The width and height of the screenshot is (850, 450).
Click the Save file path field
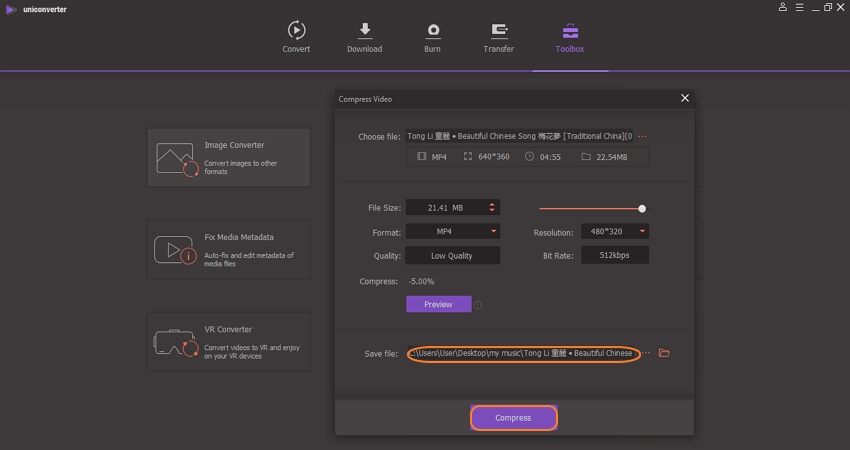click(x=522, y=353)
